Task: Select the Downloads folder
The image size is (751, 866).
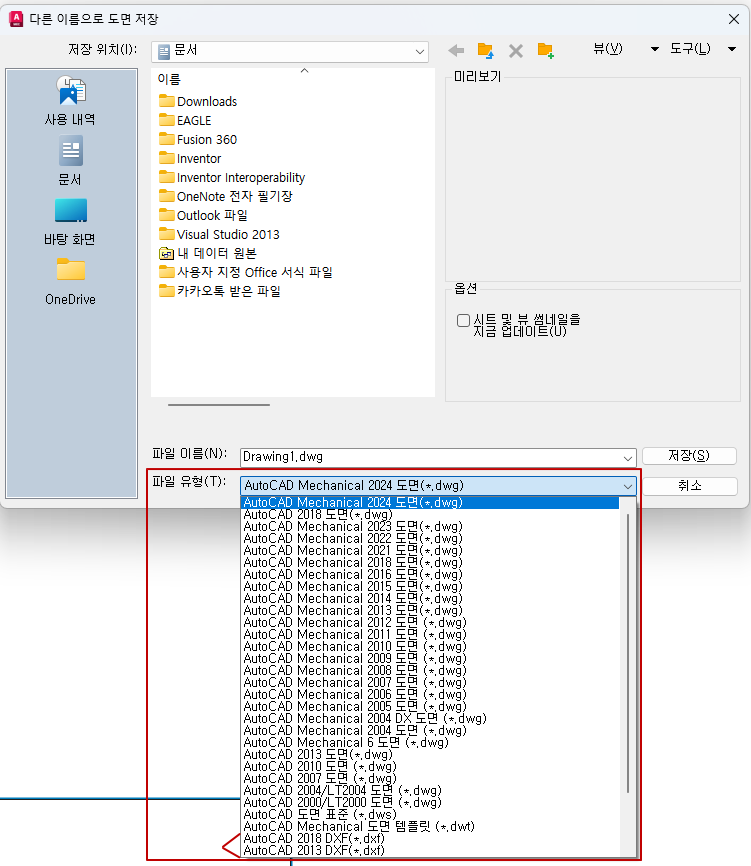Action: (x=198, y=102)
